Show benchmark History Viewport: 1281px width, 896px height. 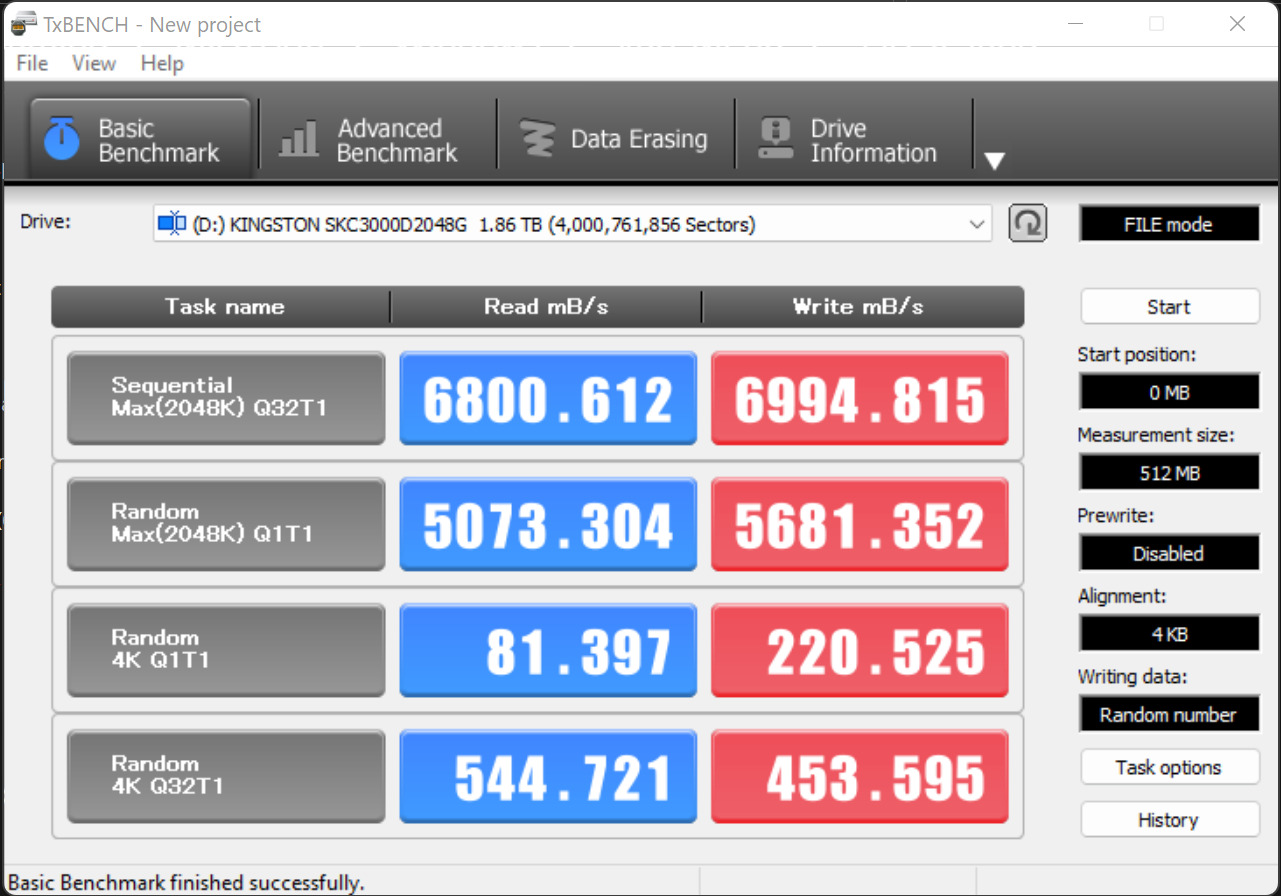point(1169,821)
